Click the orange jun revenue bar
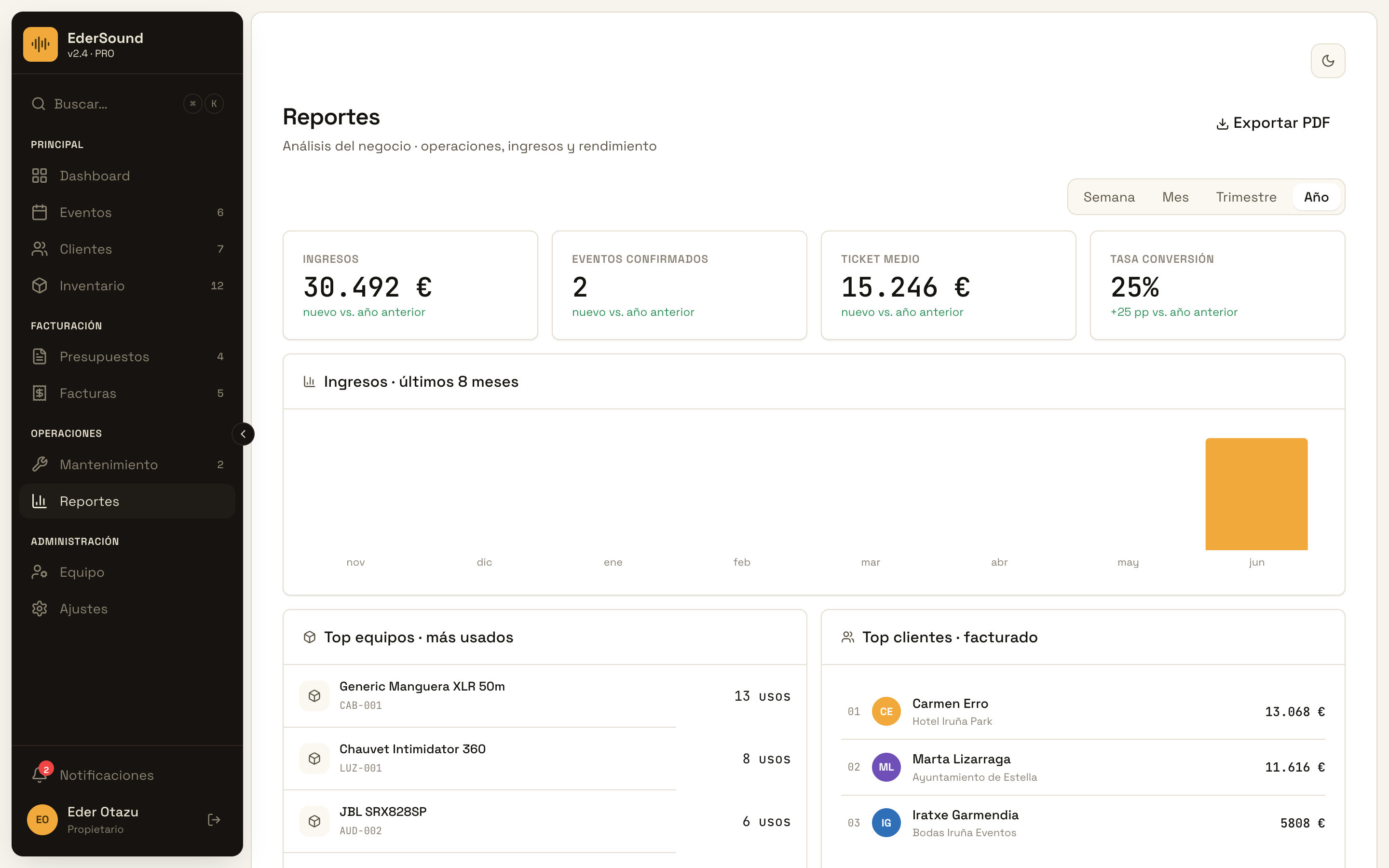 pyautogui.click(x=1256, y=494)
